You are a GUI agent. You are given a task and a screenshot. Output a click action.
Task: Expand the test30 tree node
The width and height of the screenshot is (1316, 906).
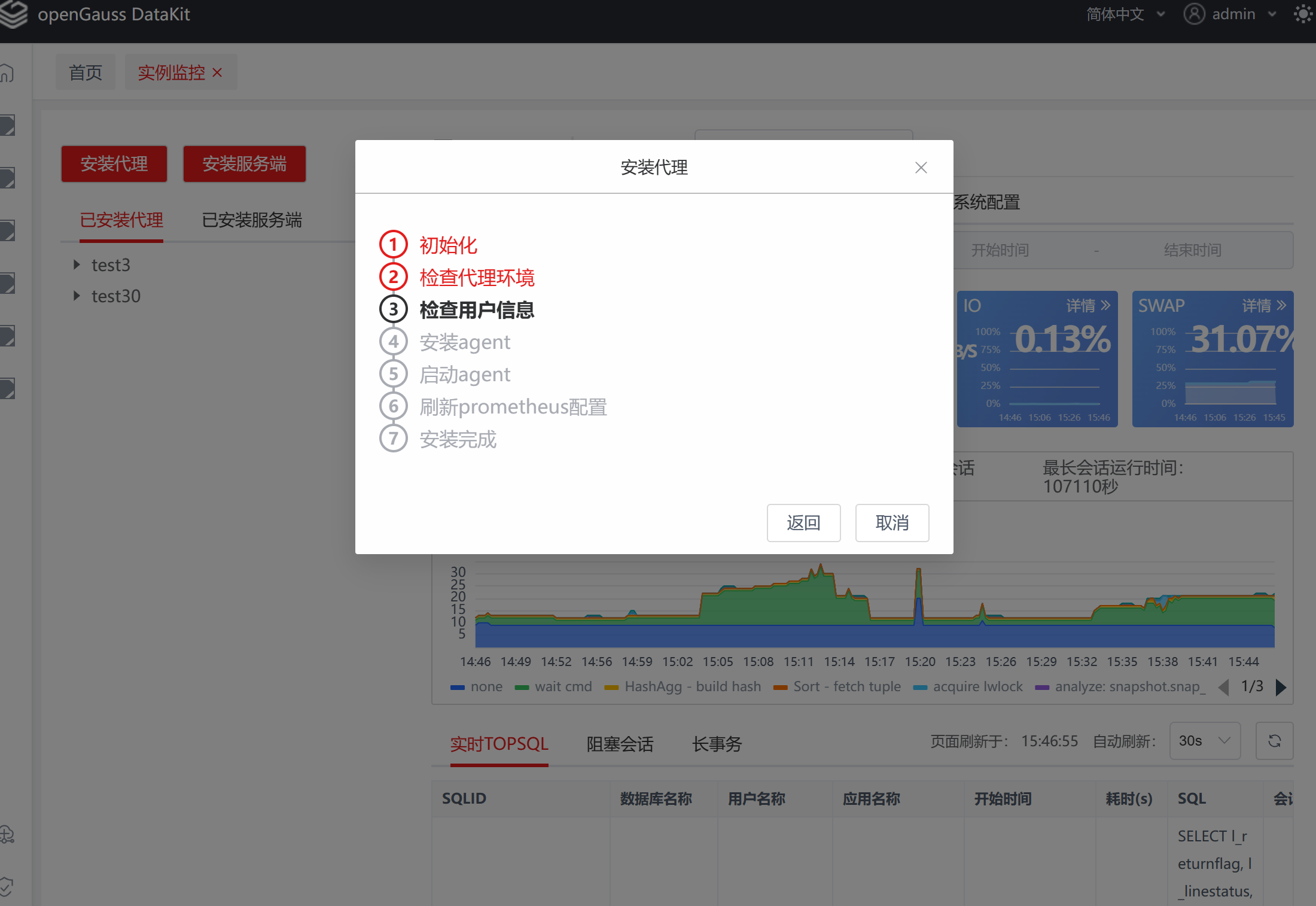click(x=77, y=296)
